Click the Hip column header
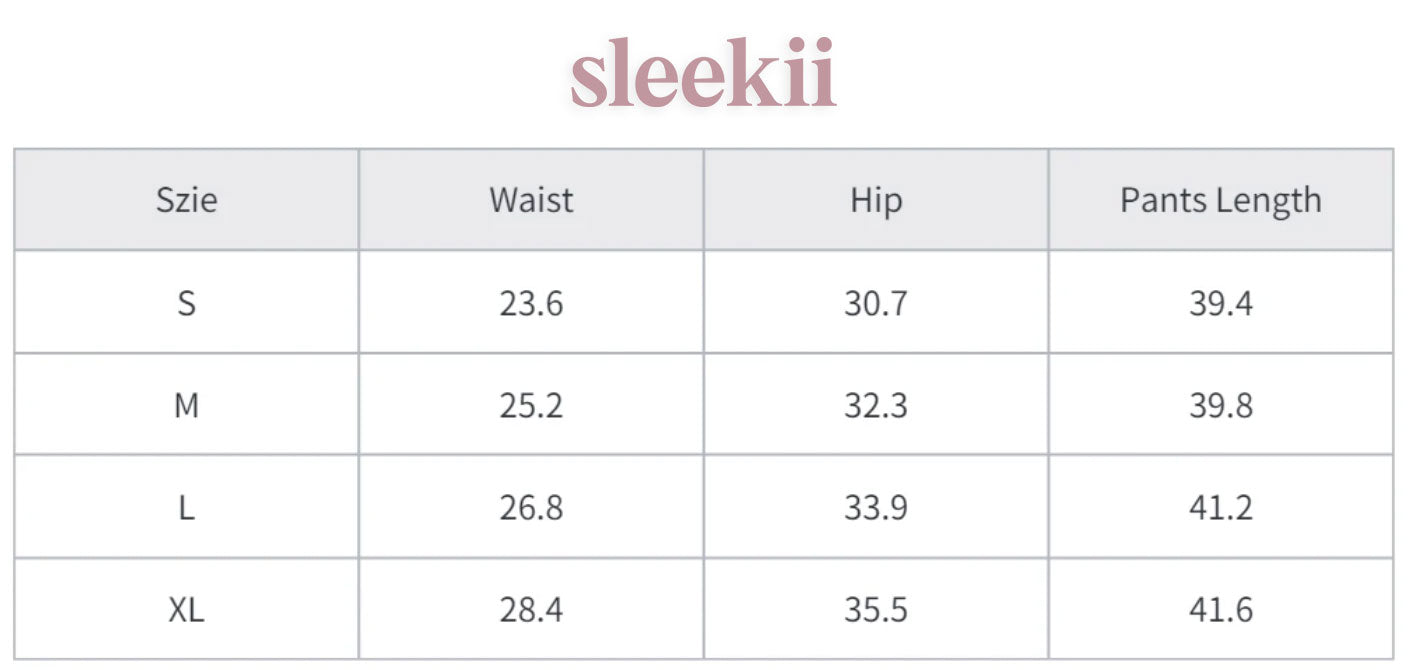 (876, 200)
